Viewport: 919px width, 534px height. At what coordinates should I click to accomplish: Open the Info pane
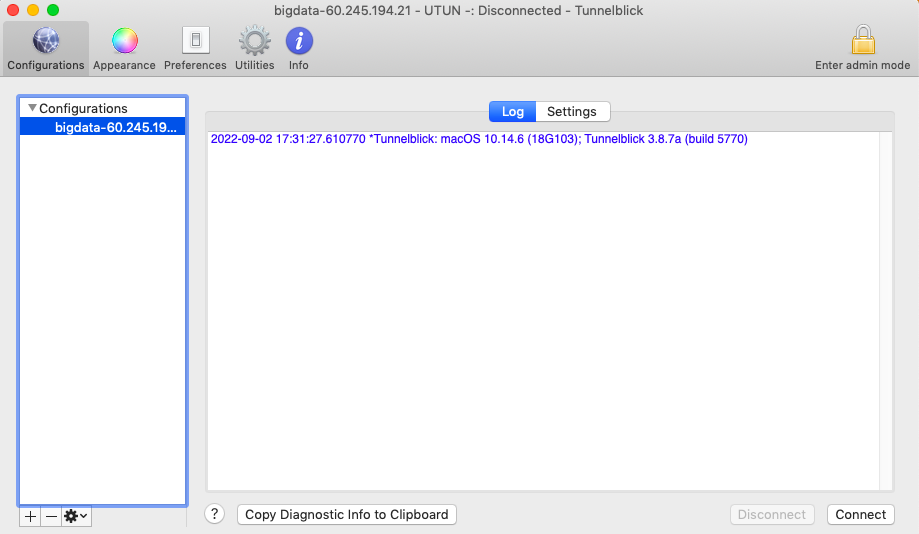[299, 49]
